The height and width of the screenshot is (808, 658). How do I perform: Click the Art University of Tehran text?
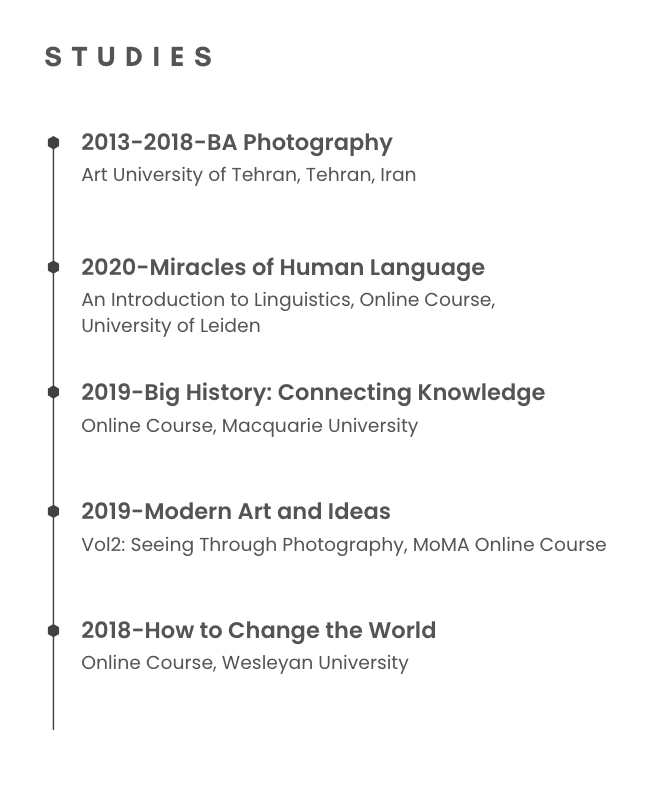(188, 175)
